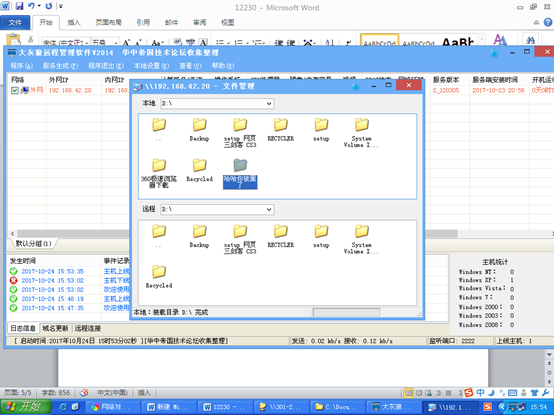Open the Backup folder in local pane
Image resolution: width=554 pixels, height=415 pixels.
[199, 130]
